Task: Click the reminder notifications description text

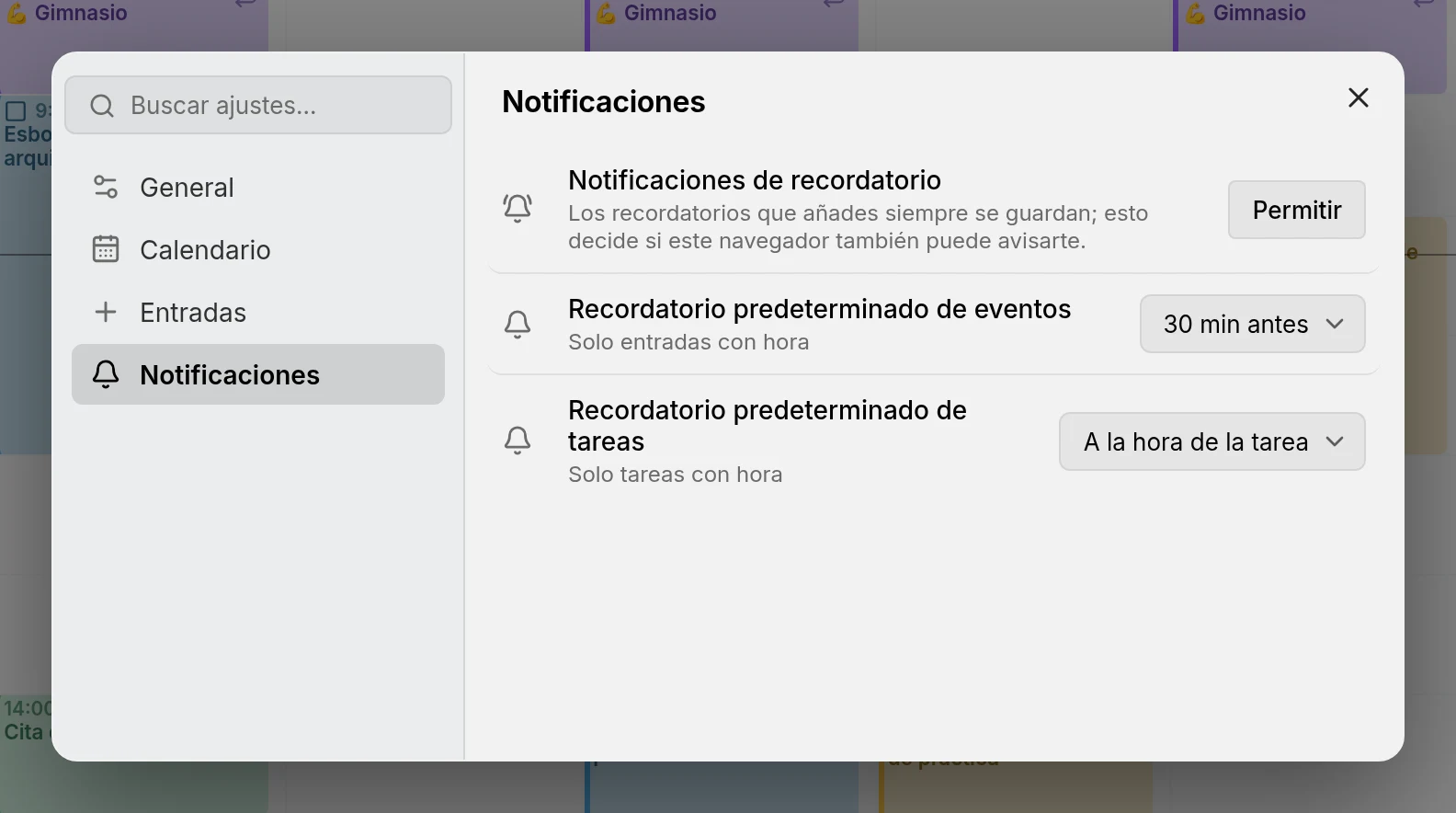Action: point(859,227)
